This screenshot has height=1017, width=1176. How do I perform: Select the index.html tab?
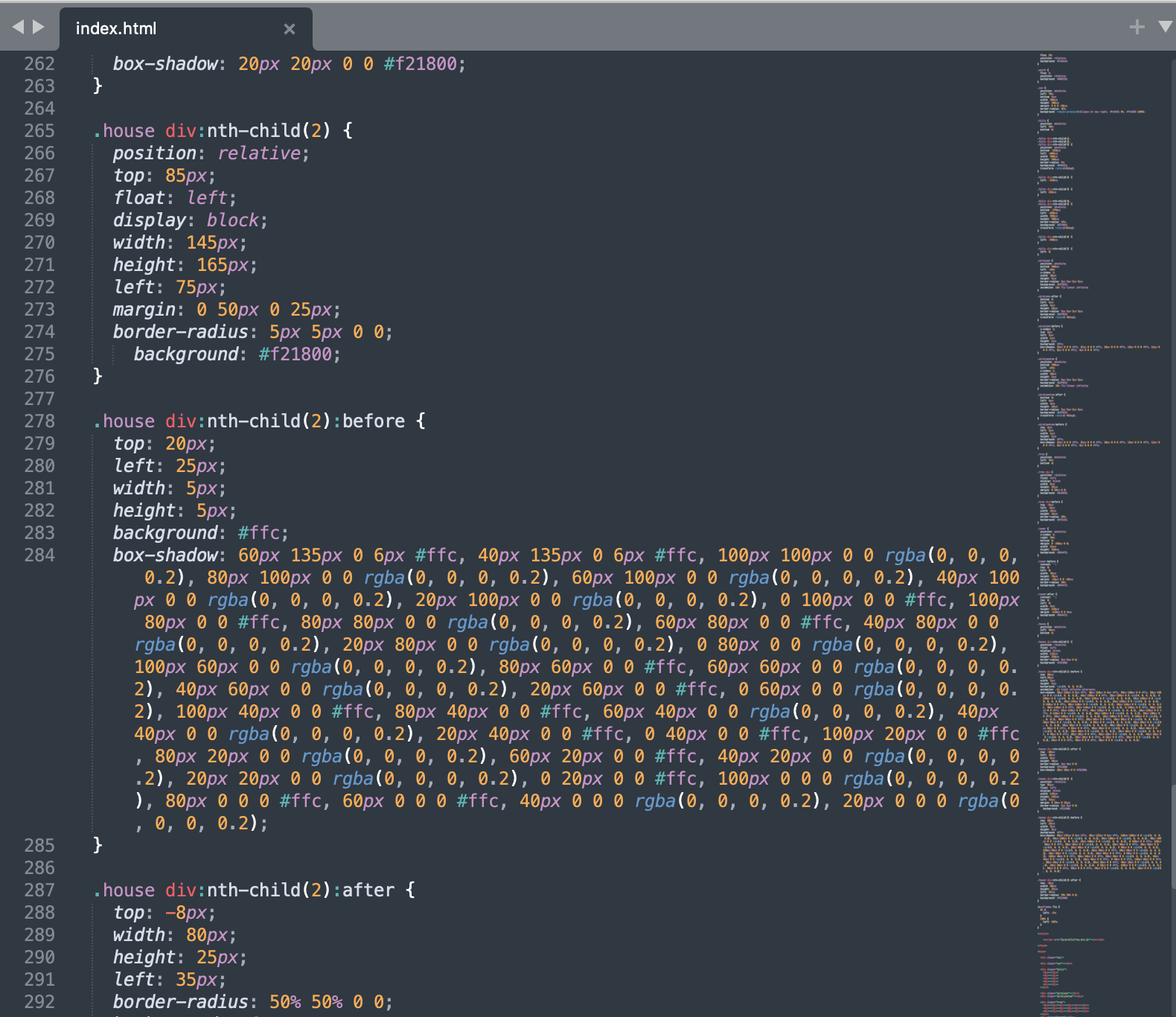[186, 29]
